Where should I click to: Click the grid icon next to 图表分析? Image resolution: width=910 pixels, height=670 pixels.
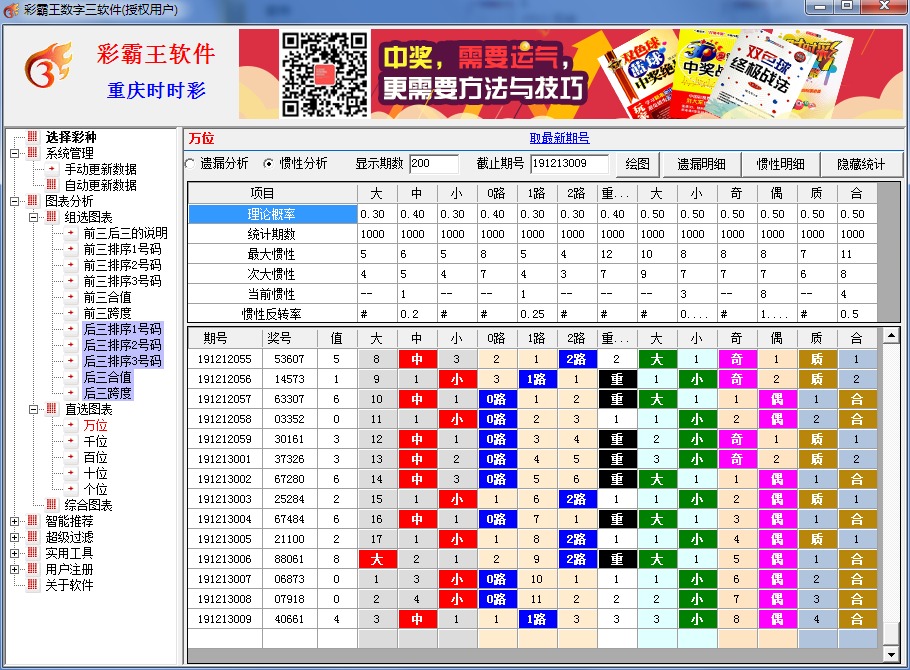coord(33,201)
